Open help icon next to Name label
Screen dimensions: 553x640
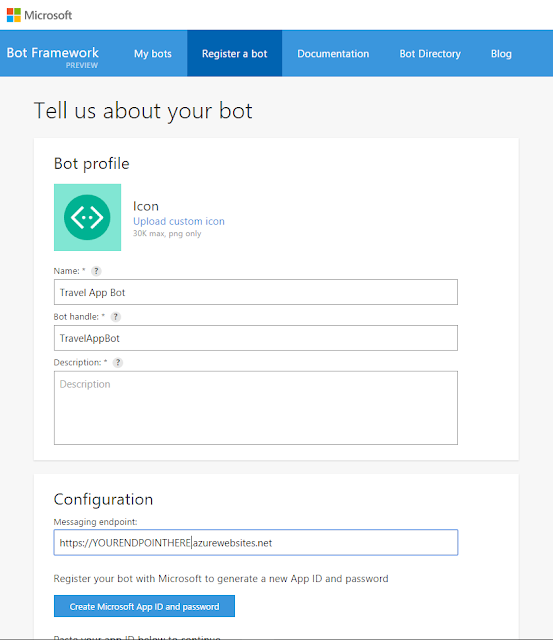[96, 271]
